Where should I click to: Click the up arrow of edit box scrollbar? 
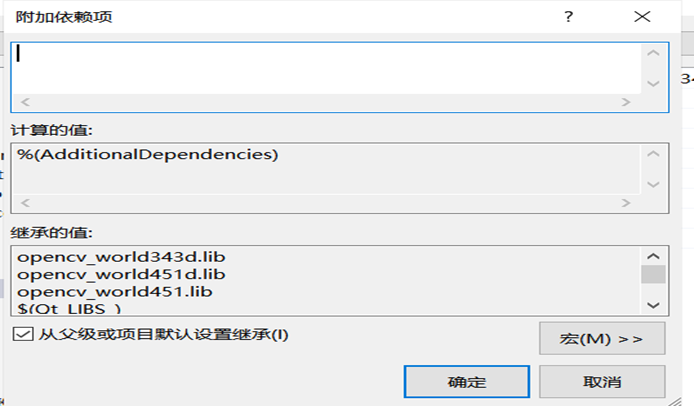tap(653, 53)
